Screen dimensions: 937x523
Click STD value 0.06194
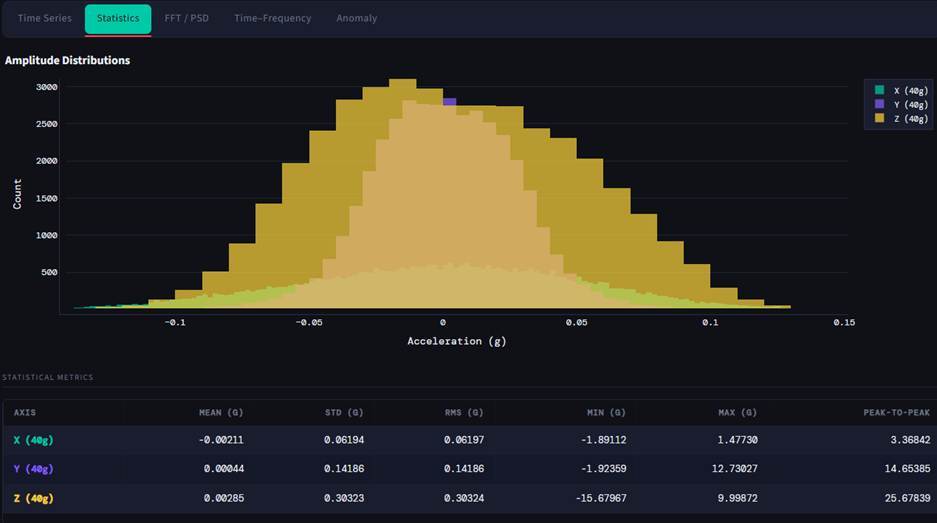[x=344, y=440]
